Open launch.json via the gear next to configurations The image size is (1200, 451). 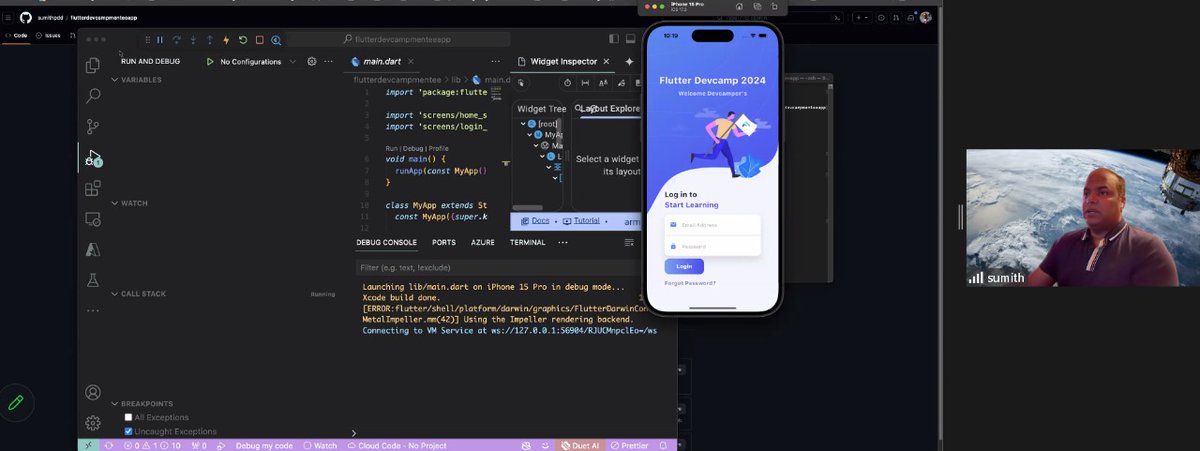click(312, 61)
